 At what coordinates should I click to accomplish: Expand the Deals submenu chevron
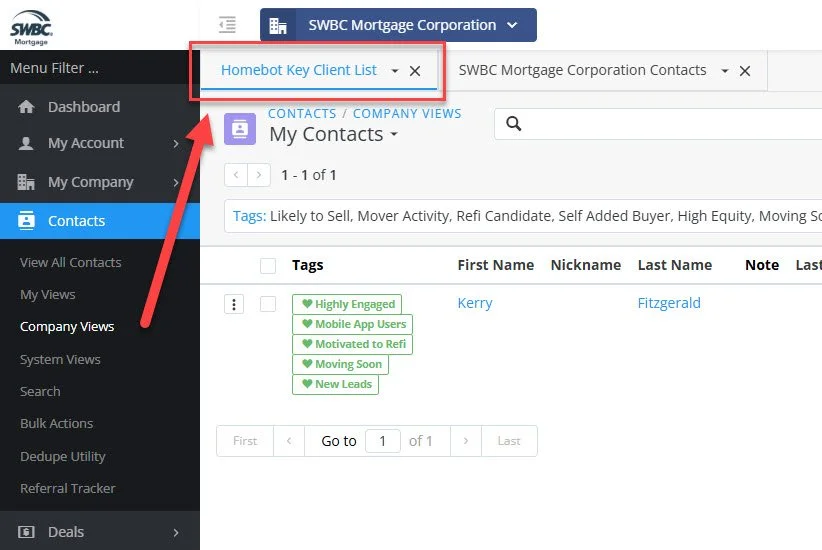176,532
